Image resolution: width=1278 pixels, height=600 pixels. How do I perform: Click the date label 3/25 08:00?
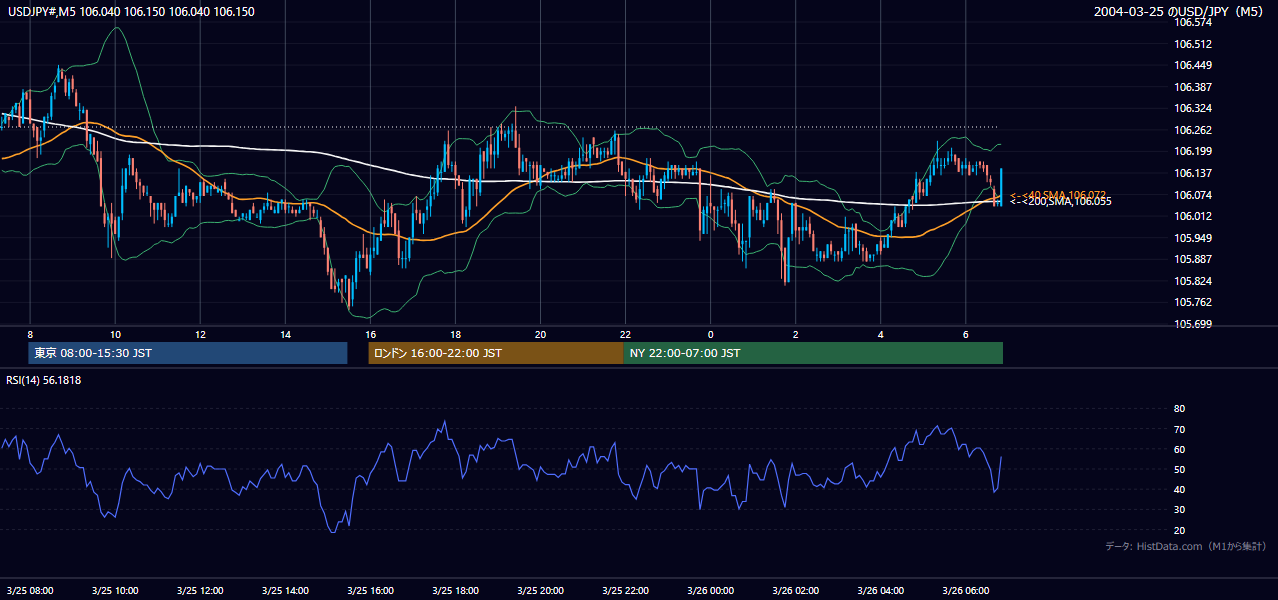tap(31, 590)
